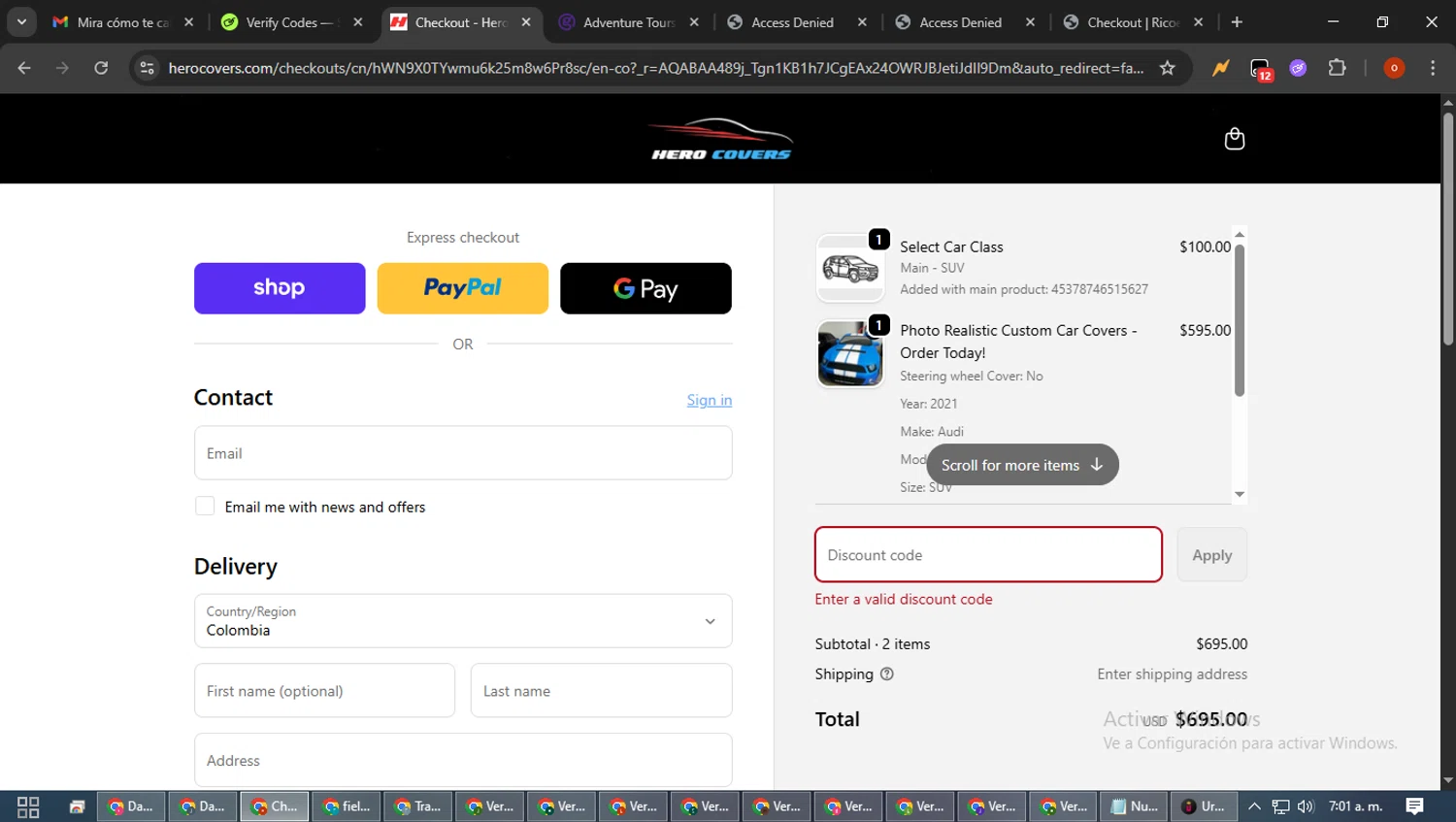Focus the First name (optional) field

click(x=324, y=691)
